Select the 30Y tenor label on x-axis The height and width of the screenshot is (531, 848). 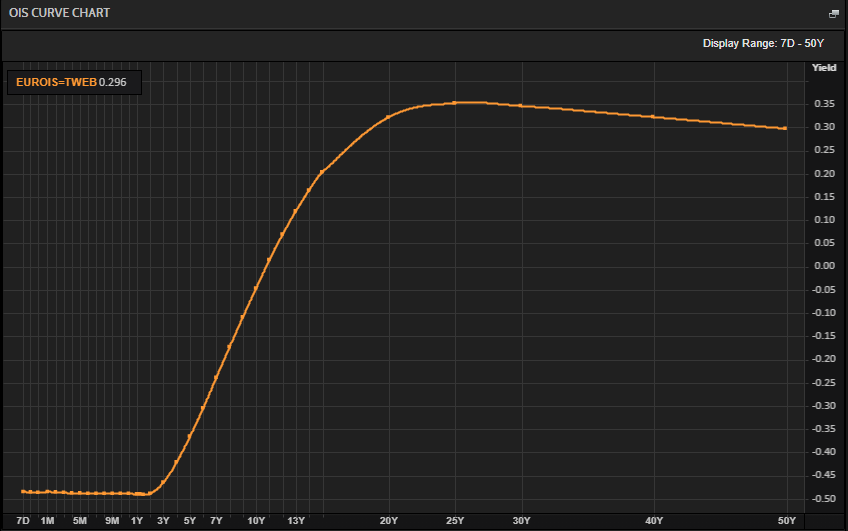pos(521,521)
